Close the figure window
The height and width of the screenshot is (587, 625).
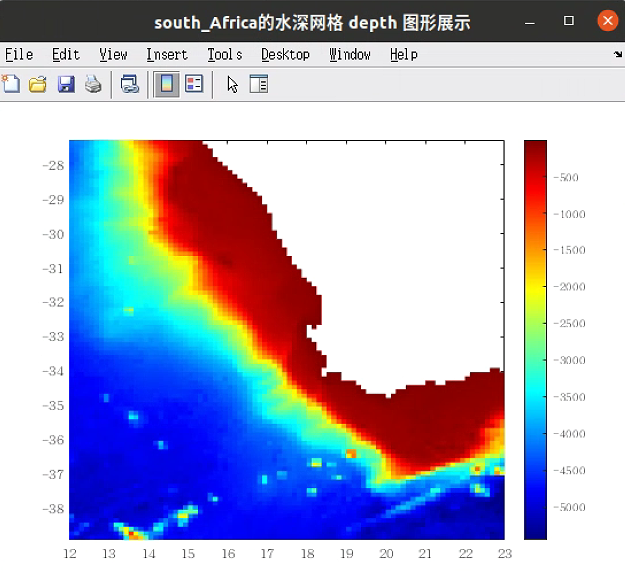click(x=607, y=20)
